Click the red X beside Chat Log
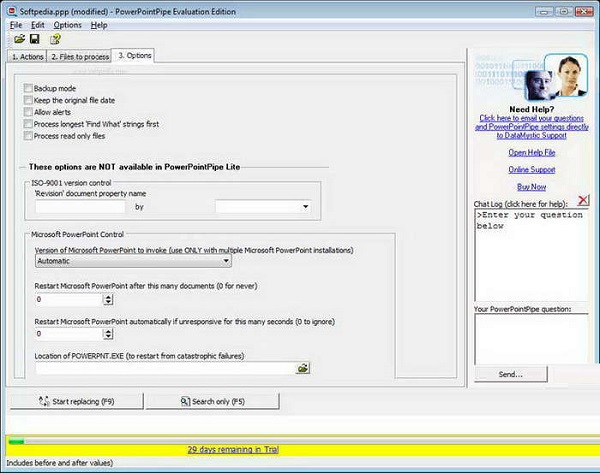 [583, 199]
